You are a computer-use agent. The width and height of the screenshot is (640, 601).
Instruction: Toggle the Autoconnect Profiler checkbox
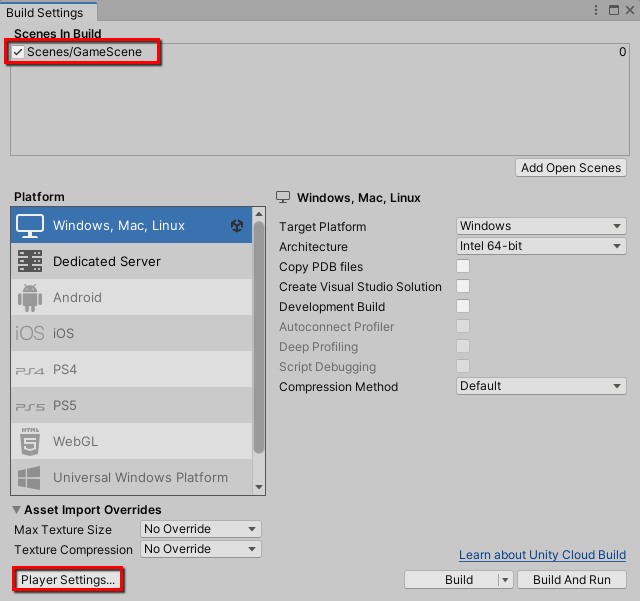click(x=463, y=326)
